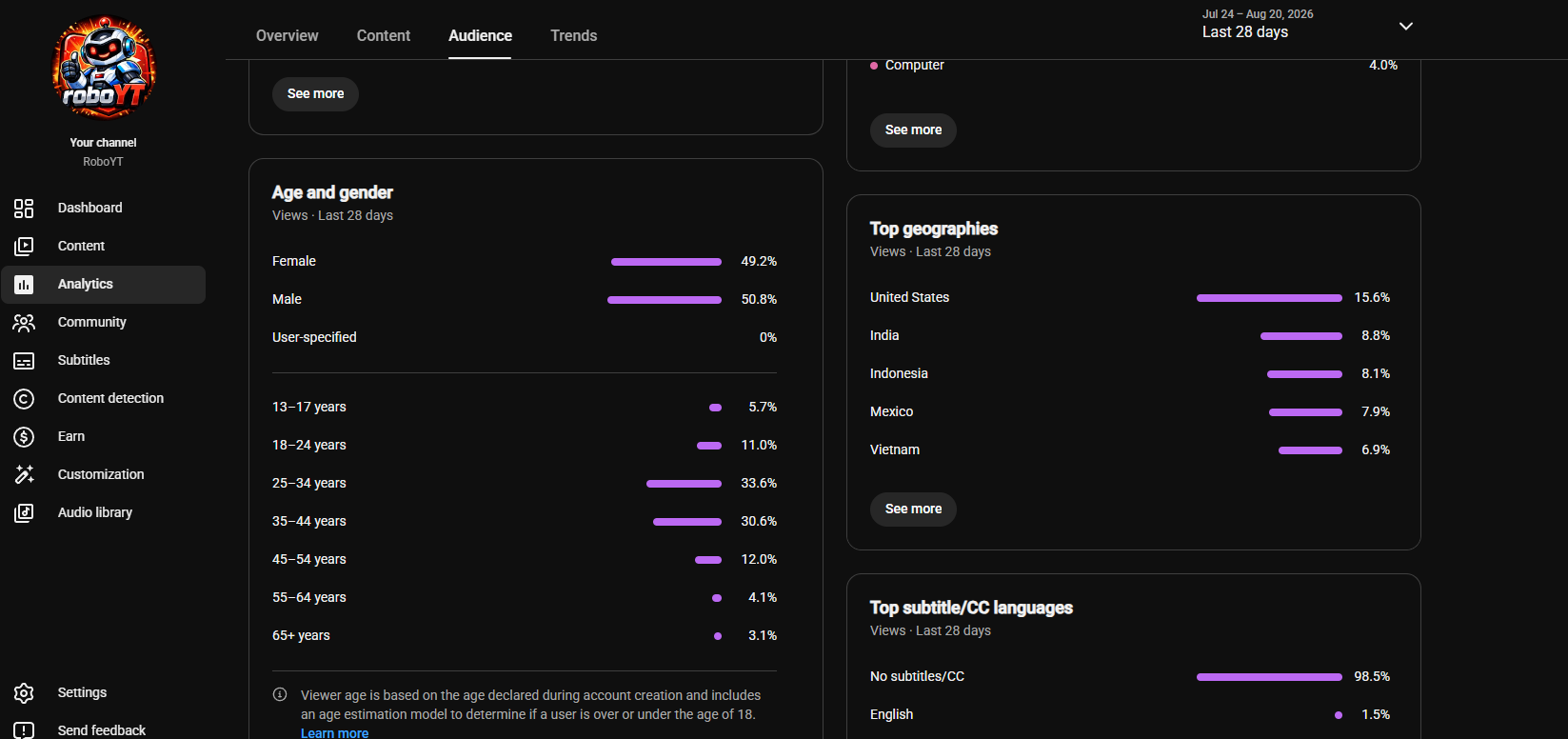Click the Female percentage bar
The width and height of the screenshot is (1568, 739).
[x=666, y=262]
